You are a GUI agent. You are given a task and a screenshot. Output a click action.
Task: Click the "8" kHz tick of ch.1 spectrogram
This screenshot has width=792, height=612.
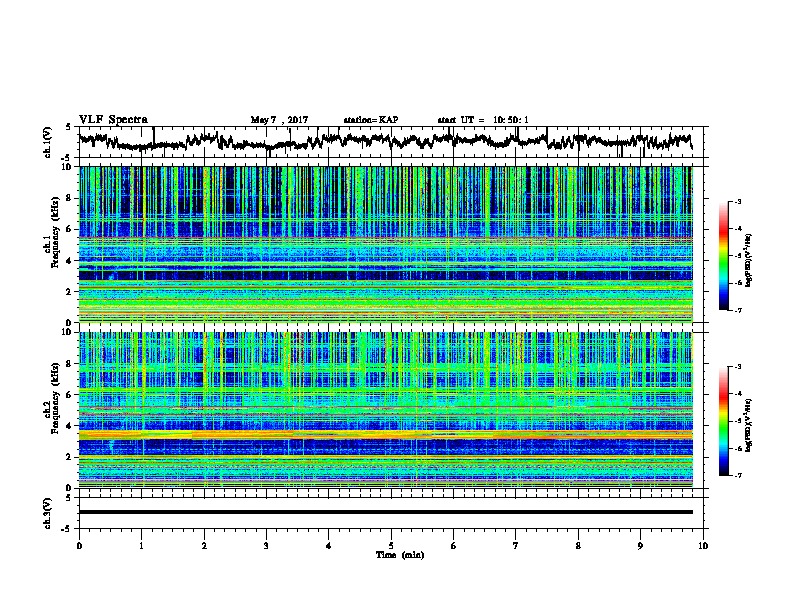pyautogui.click(x=70, y=198)
